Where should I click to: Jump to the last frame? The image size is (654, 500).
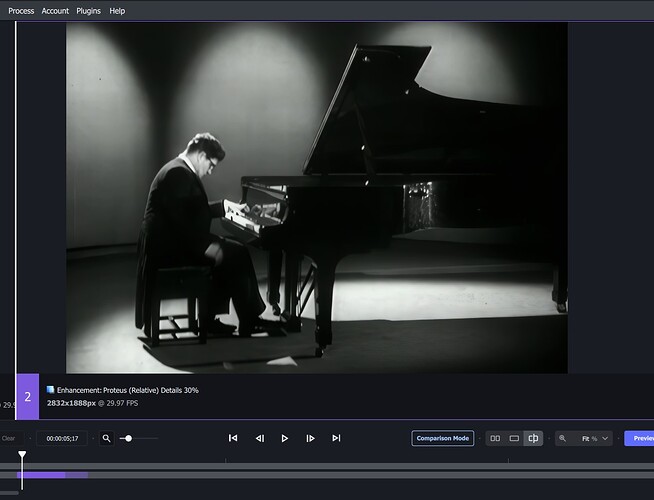336,438
